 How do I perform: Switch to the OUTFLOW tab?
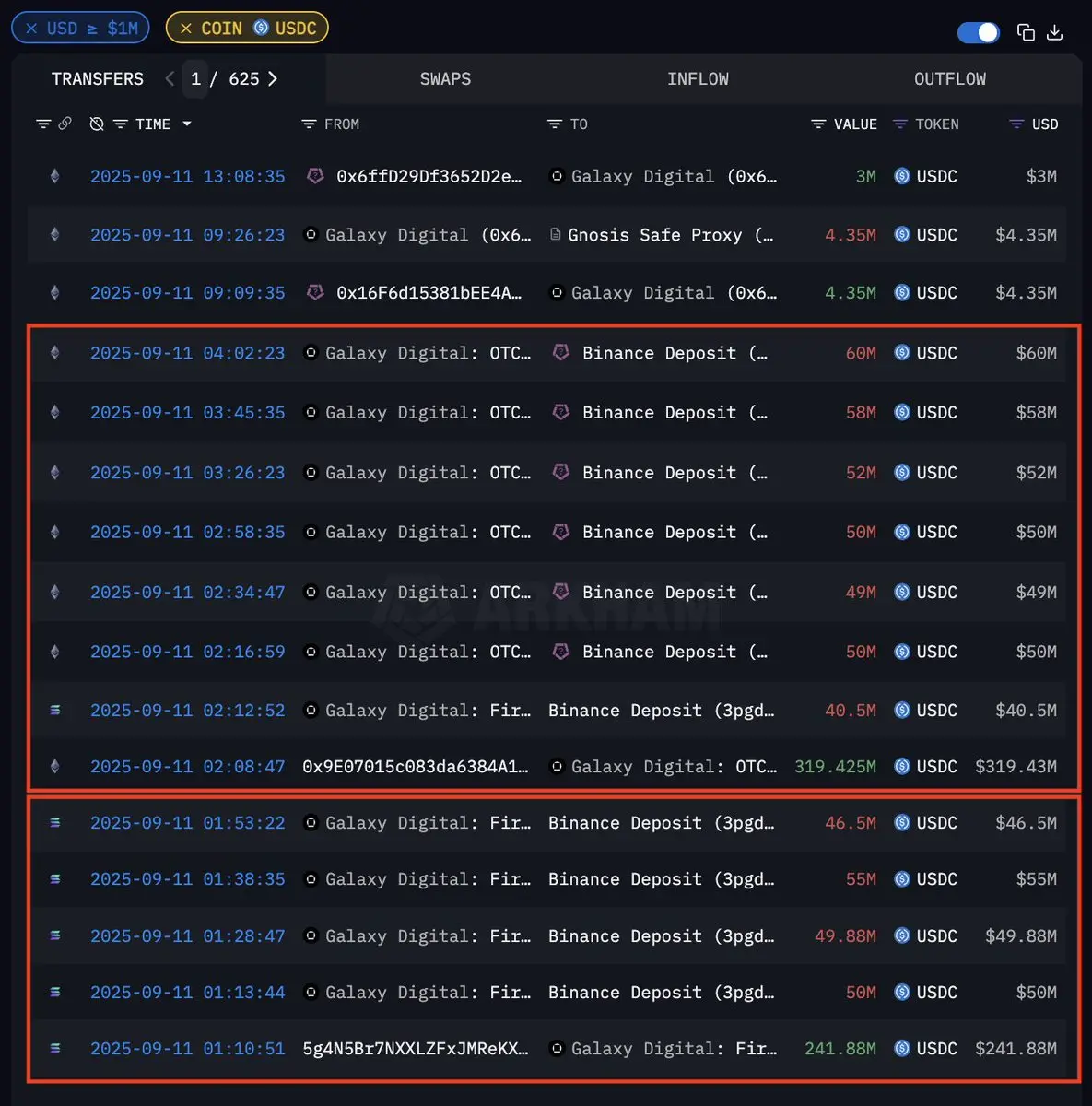[x=950, y=79]
